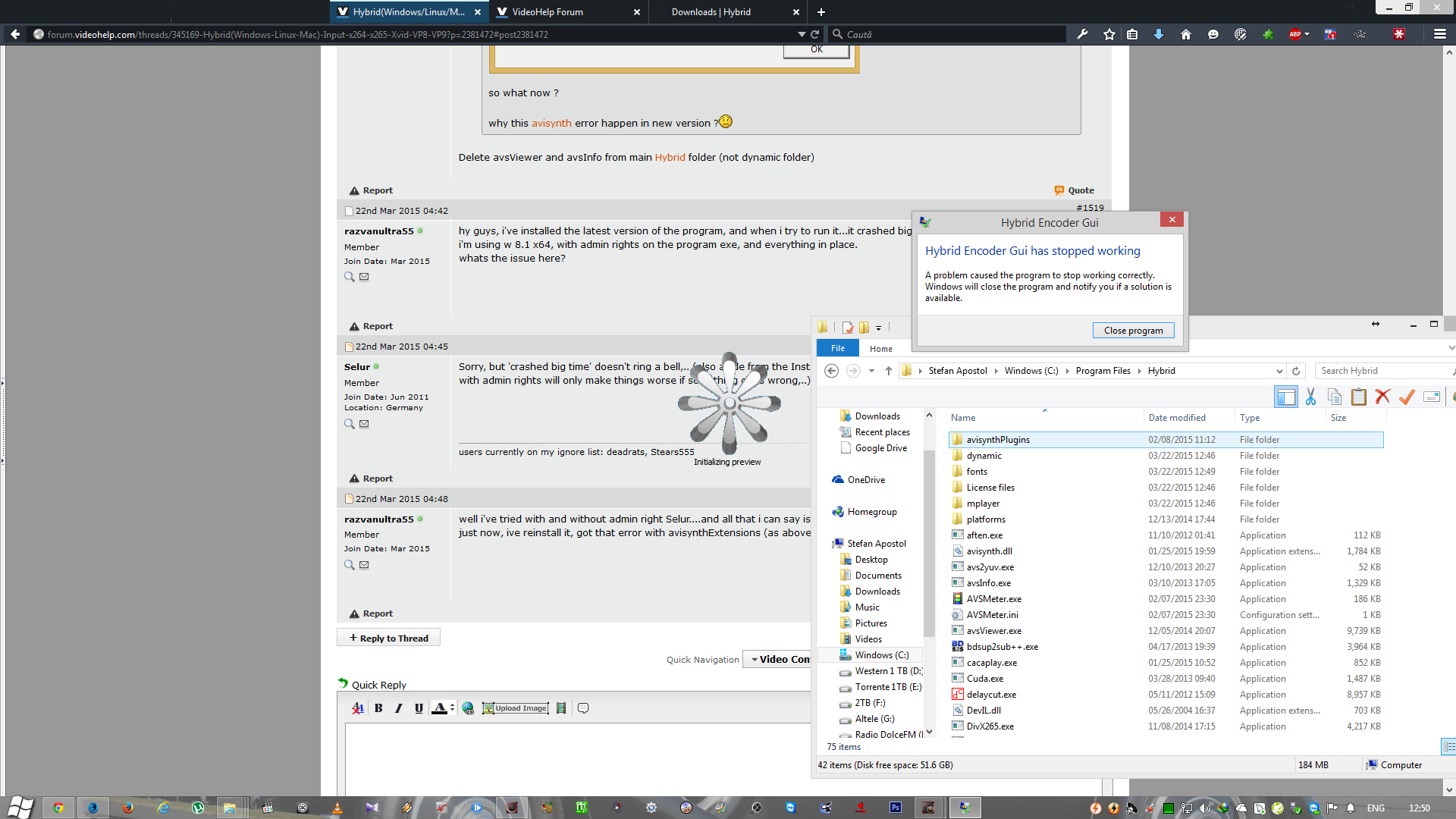
Task: Click the orange checkmark toolbar icon
Action: coord(1407,397)
